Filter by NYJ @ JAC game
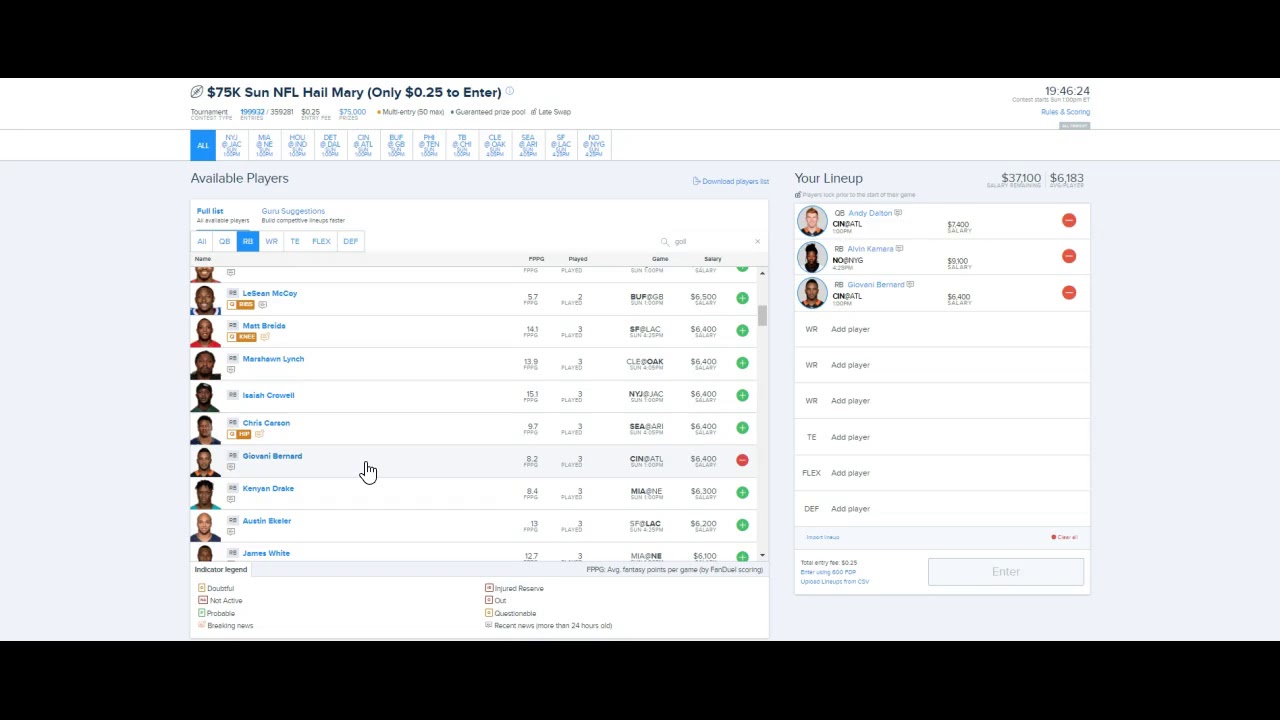Screen dimensions: 1280x720 click(x=231, y=145)
